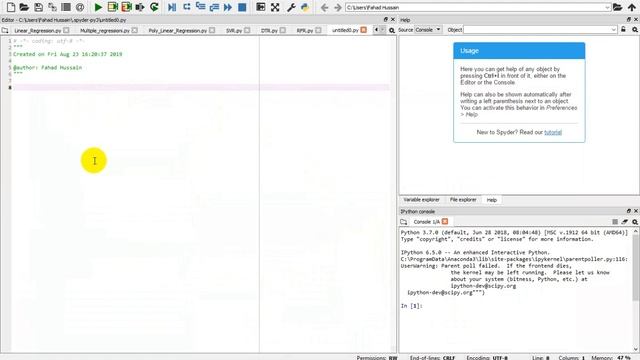Image resolution: width=640 pixels, height=360 pixels.
Task: Open the PYTHONPATH manager
Action: (x=305, y=7)
